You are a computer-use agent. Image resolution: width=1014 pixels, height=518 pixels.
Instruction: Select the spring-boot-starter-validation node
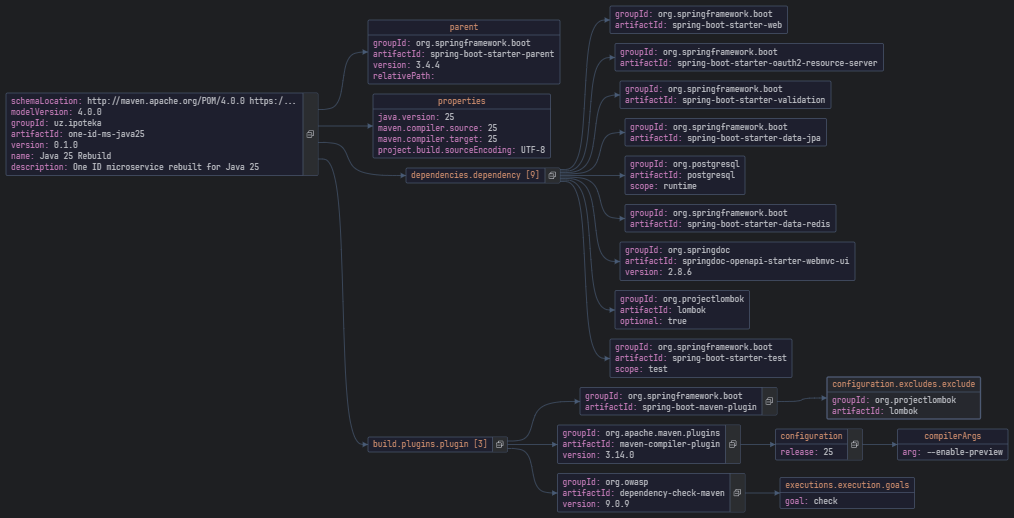coord(724,95)
